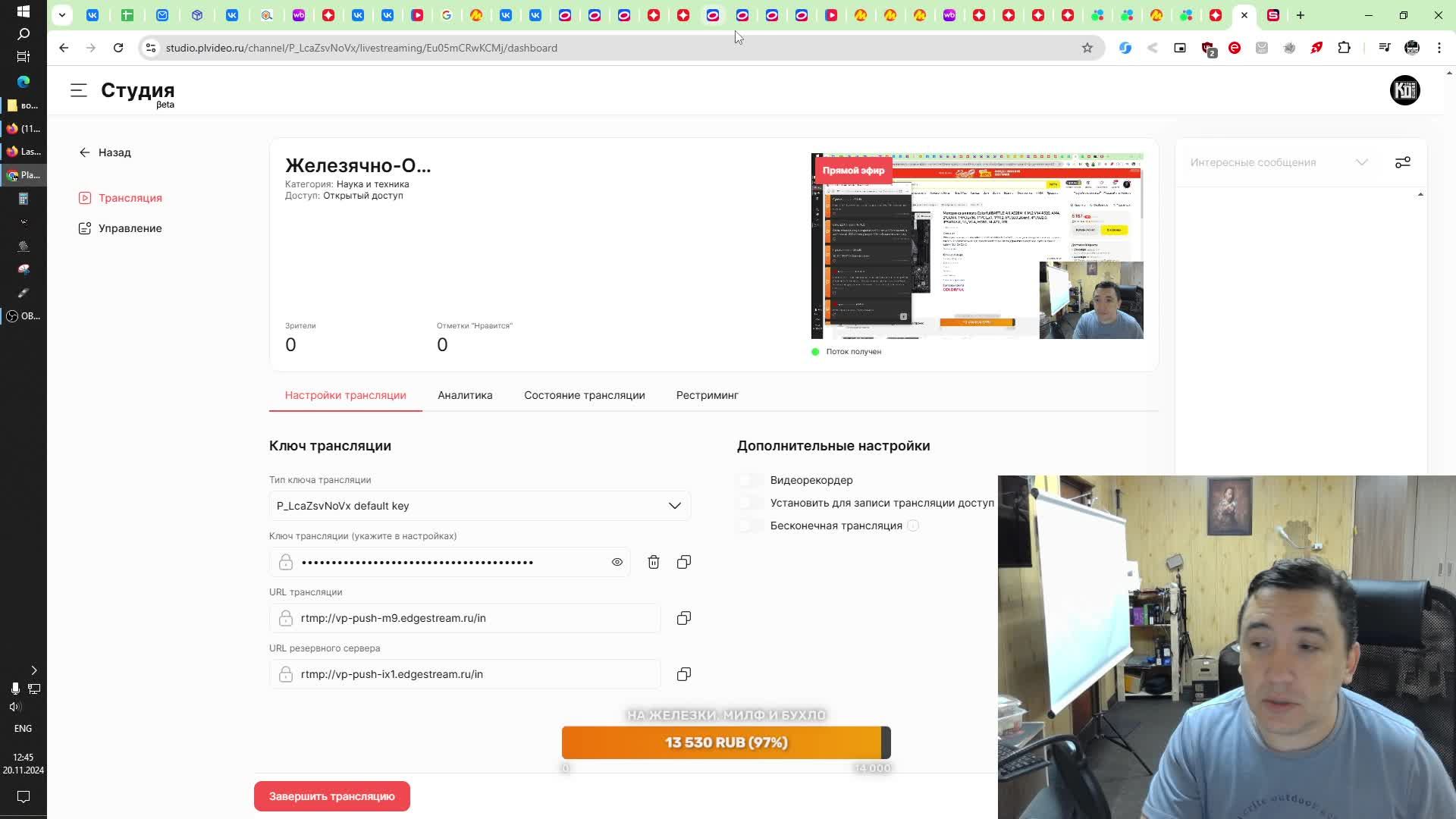
Task: Expand the Интересные сообщения dropdown
Action: click(x=1361, y=162)
